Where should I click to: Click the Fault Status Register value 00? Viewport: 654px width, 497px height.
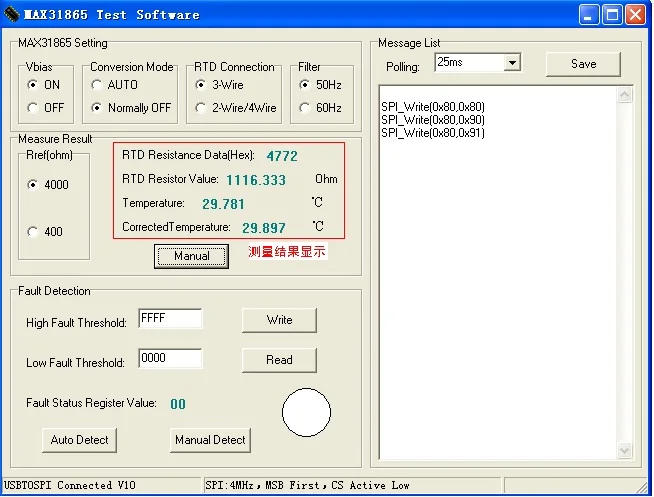coord(178,404)
